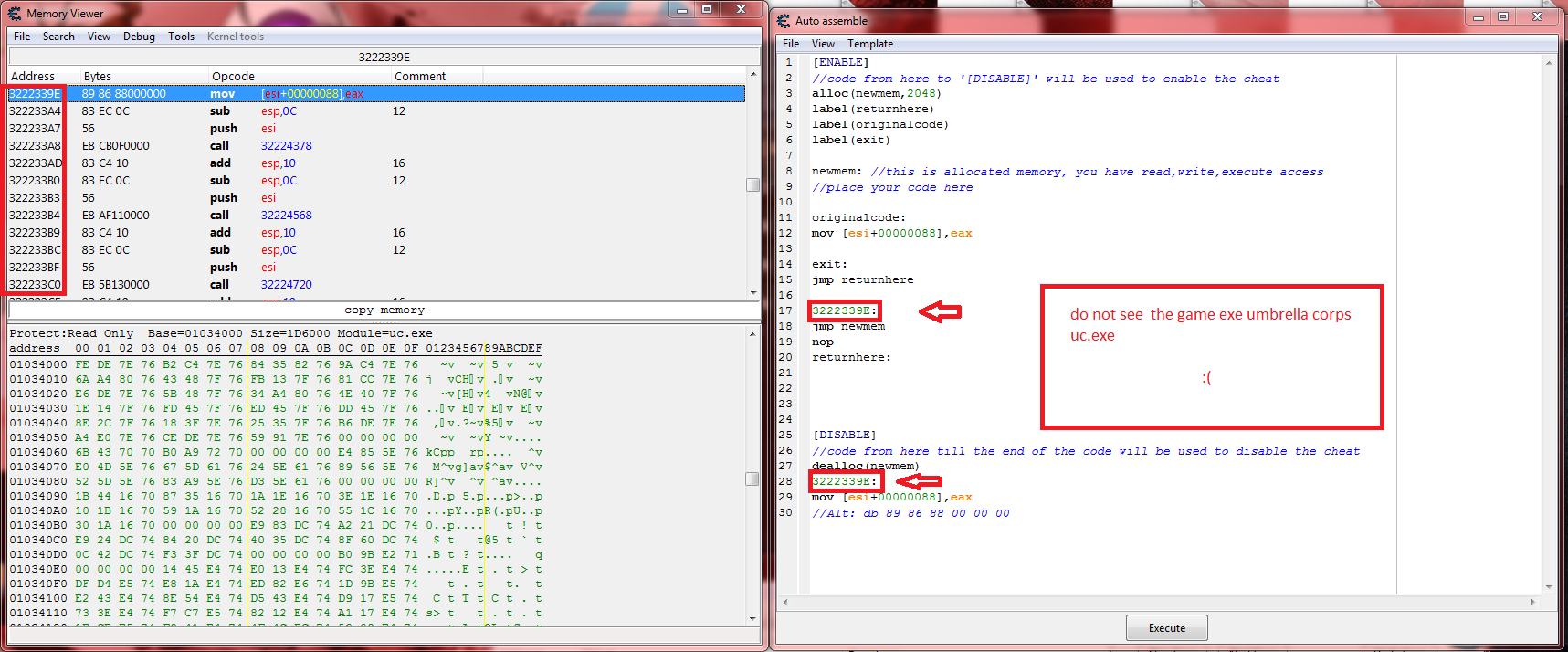This screenshot has height=652, width=1568.
Task: Open the Auto assemble View menu
Action: (x=823, y=44)
